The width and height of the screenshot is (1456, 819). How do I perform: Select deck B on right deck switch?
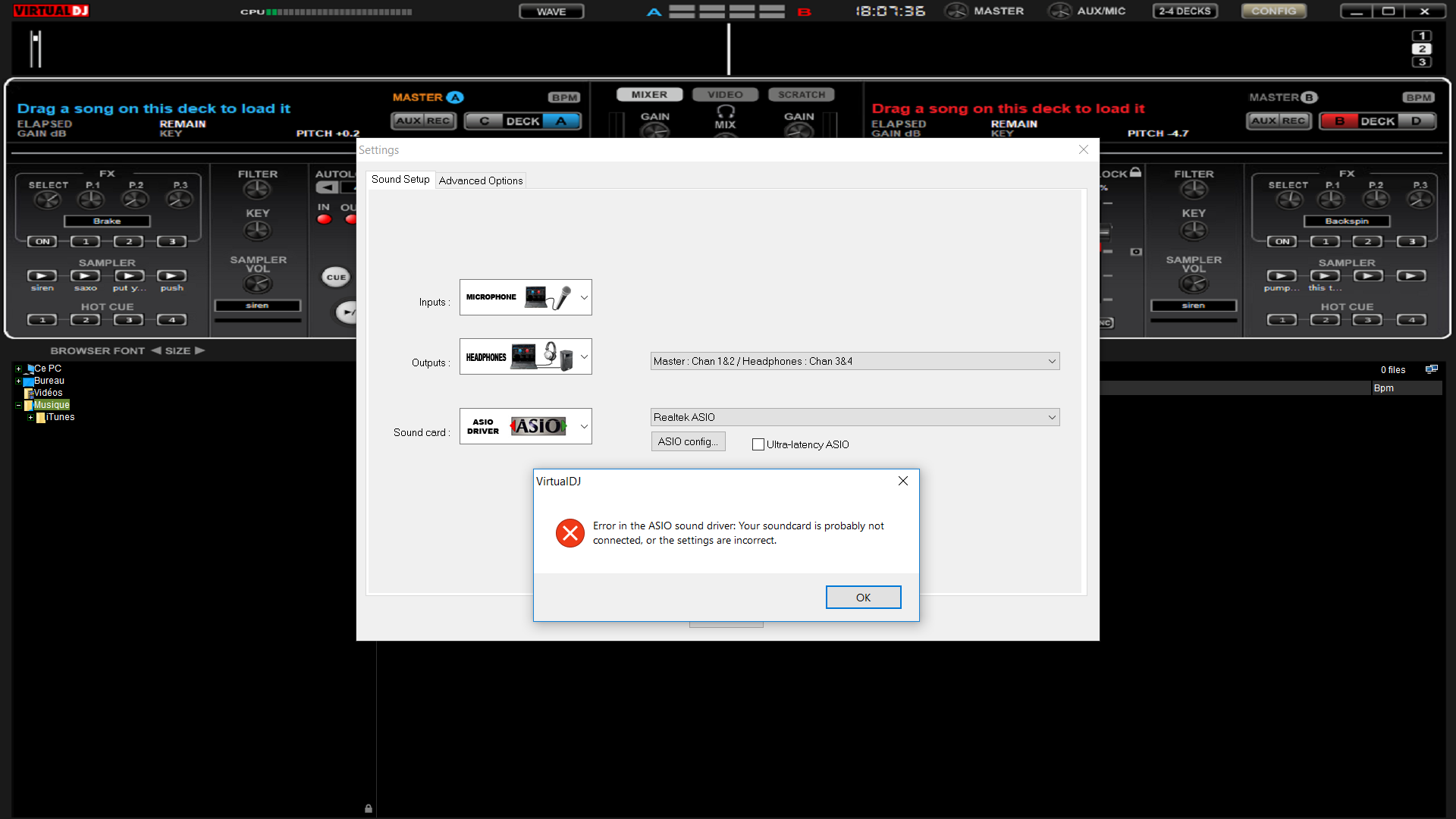[x=1340, y=121]
